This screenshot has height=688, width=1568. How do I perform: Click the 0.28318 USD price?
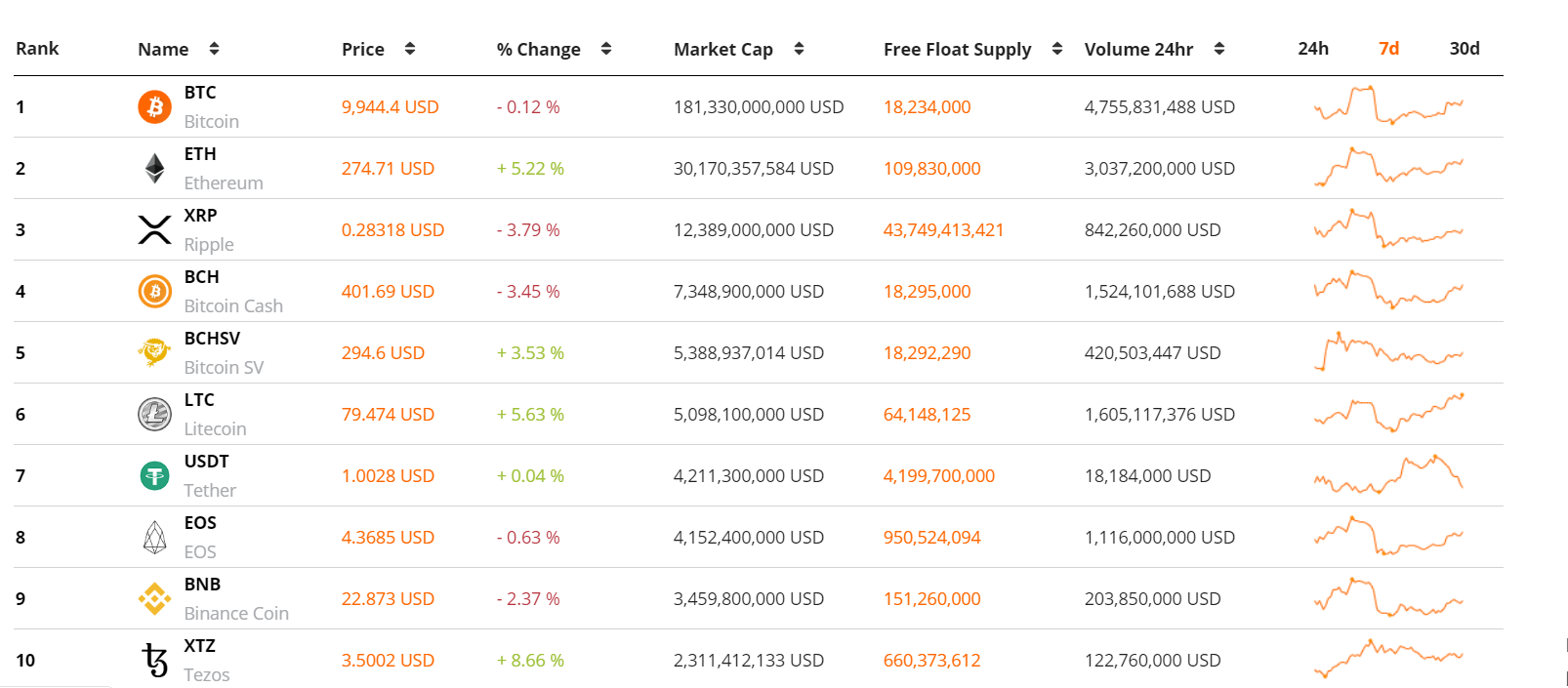tap(392, 230)
